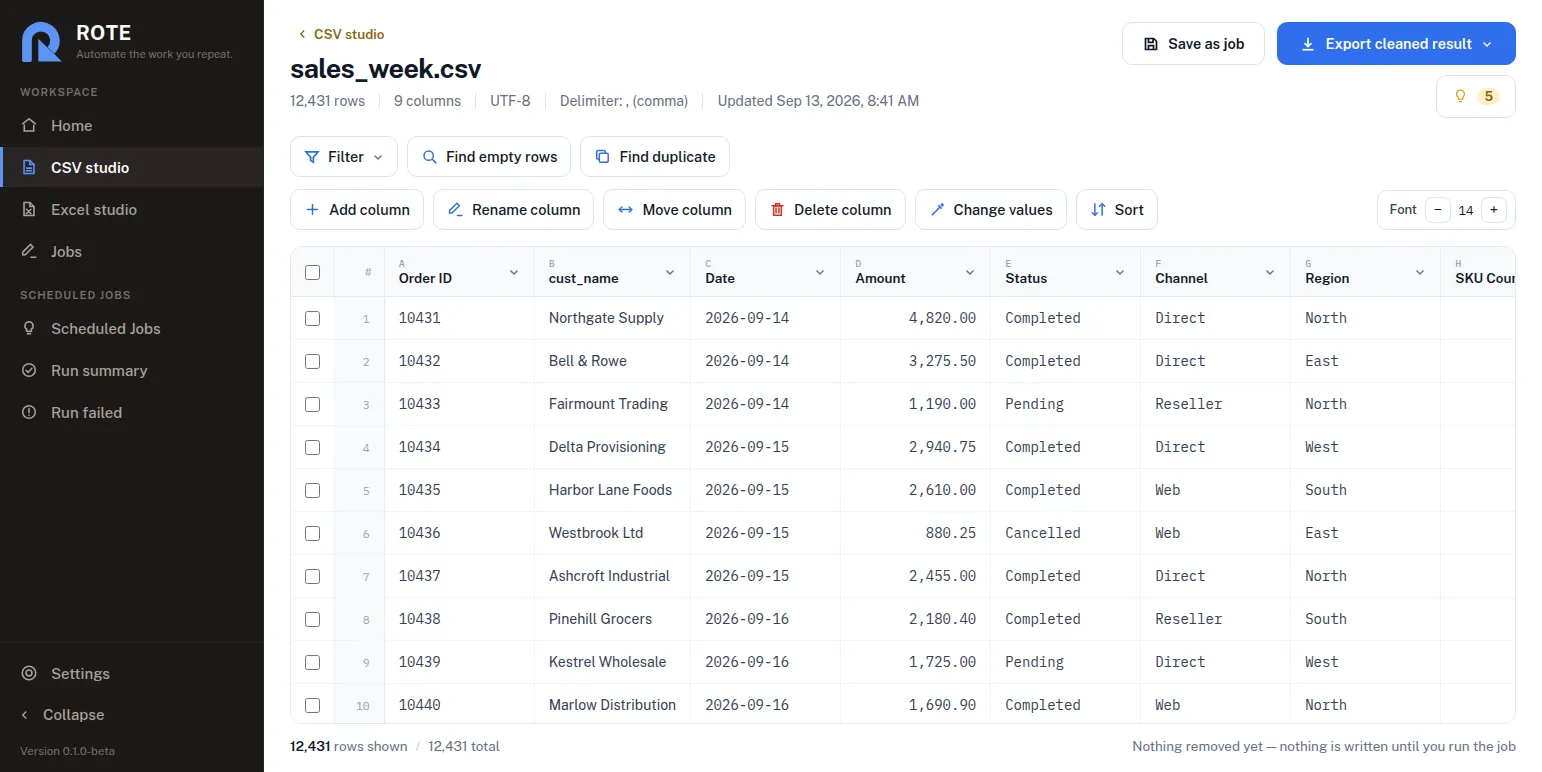Increase font size with plus button
Viewport: 1542px width, 772px height.
1494,210
